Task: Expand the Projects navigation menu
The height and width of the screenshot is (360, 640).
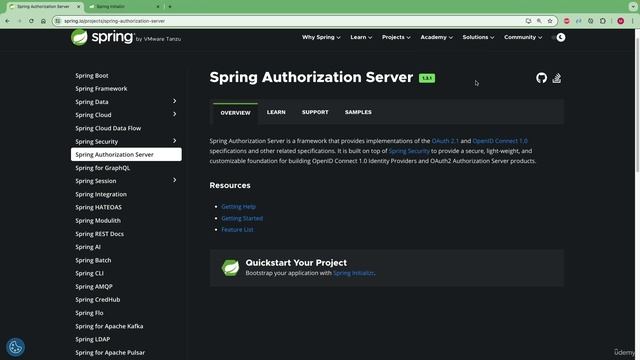Action: point(396,37)
